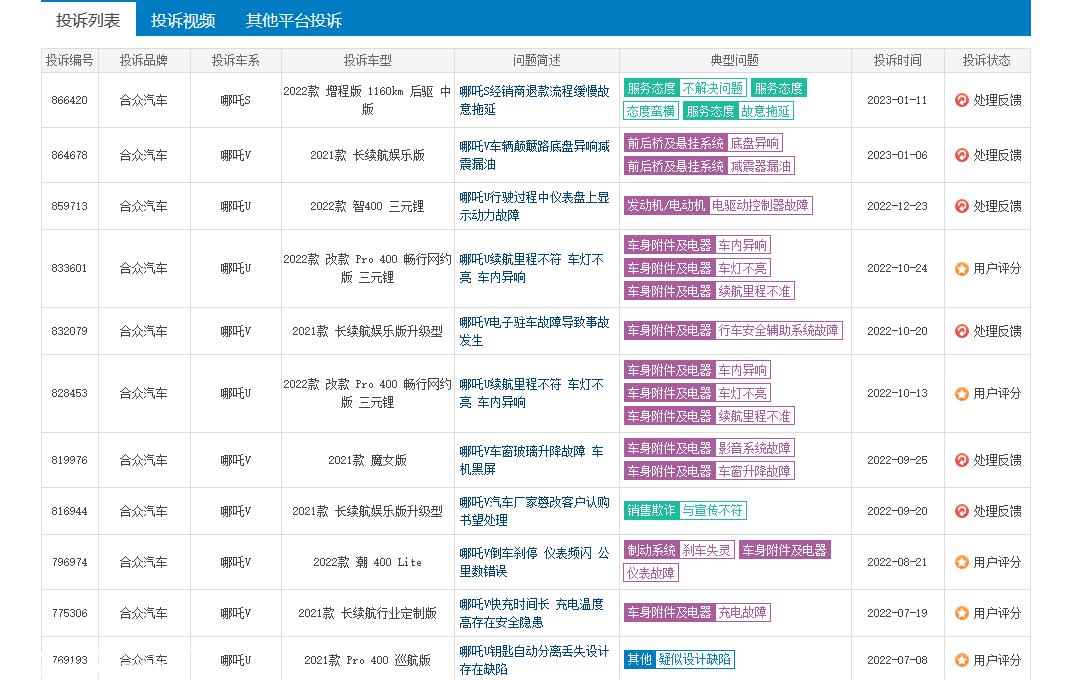Image resolution: width=1079 pixels, height=680 pixels.
Task: Click the 减震器漏油 tag
Action: tap(760, 166)
